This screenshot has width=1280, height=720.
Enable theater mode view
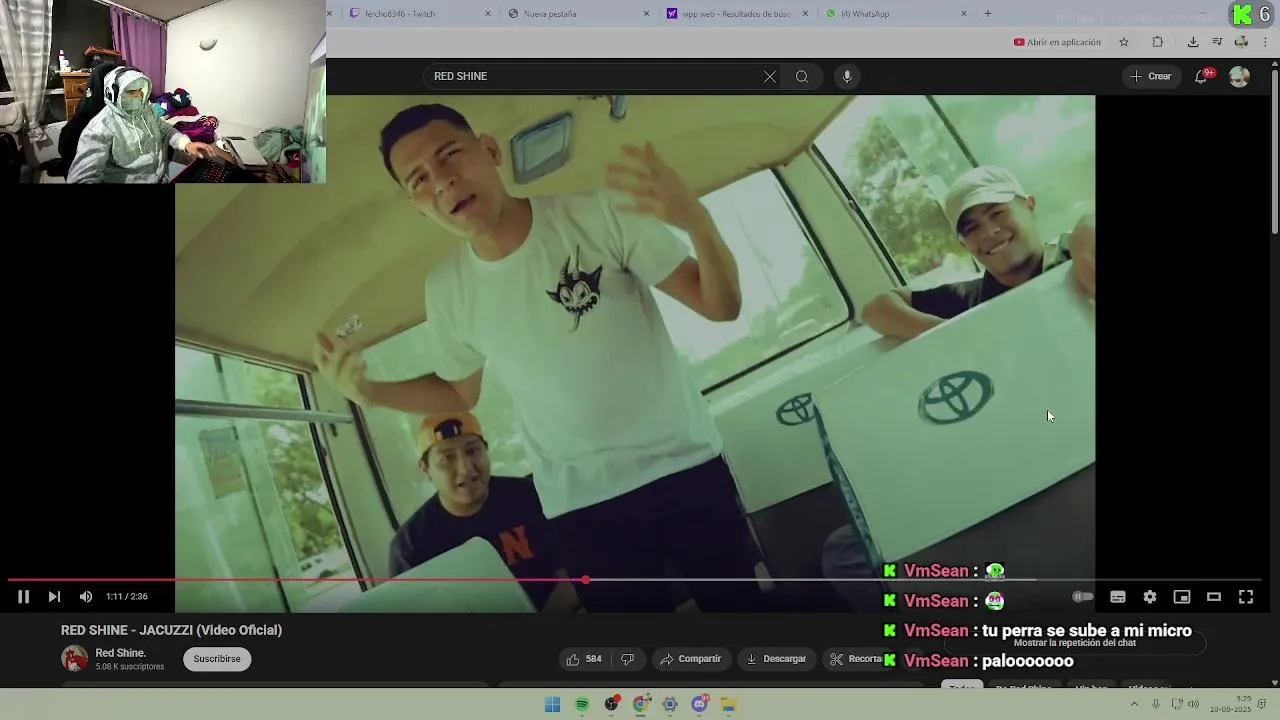1214,597
